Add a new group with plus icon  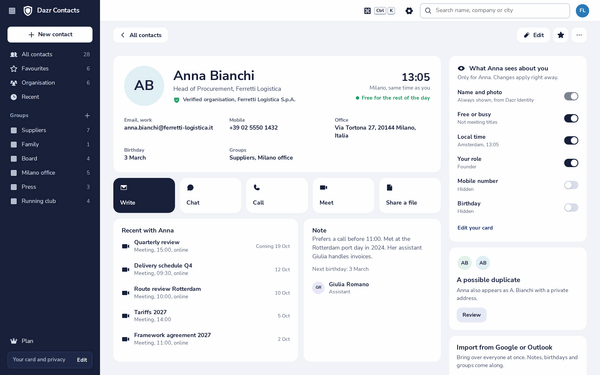point(87,116)
